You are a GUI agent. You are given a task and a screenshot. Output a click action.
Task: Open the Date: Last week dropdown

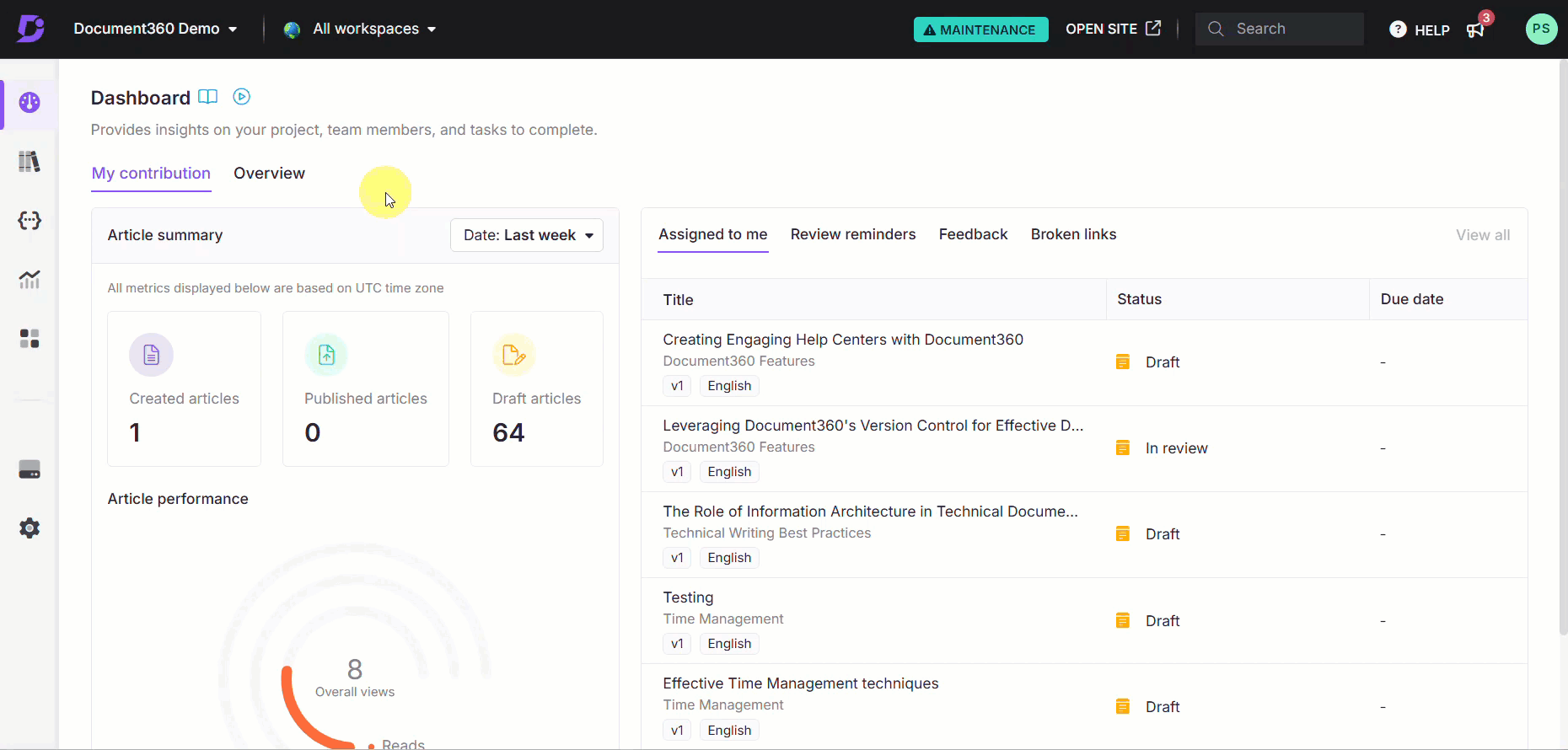[527, 235]
